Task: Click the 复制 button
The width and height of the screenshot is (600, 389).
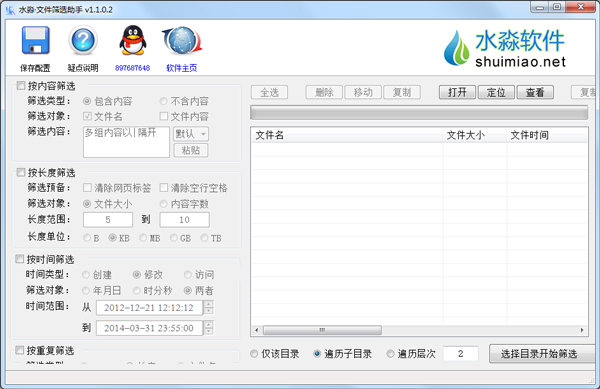Action: click(402, 92)
